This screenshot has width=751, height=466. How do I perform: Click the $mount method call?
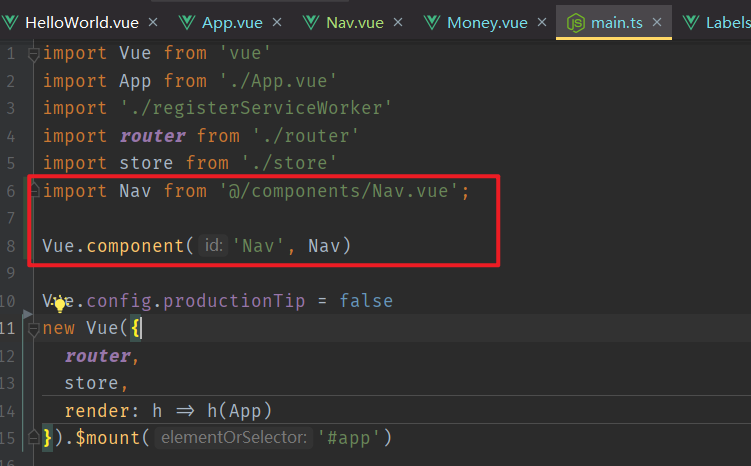point(108,438)
